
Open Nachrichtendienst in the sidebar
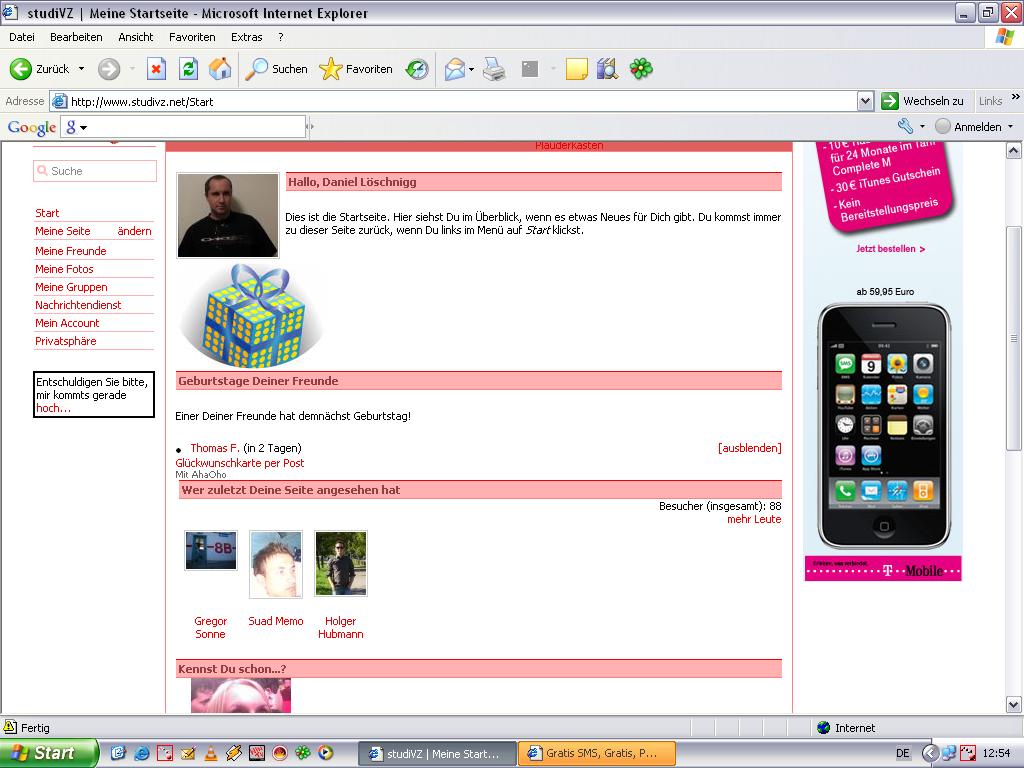pos(78,305)
